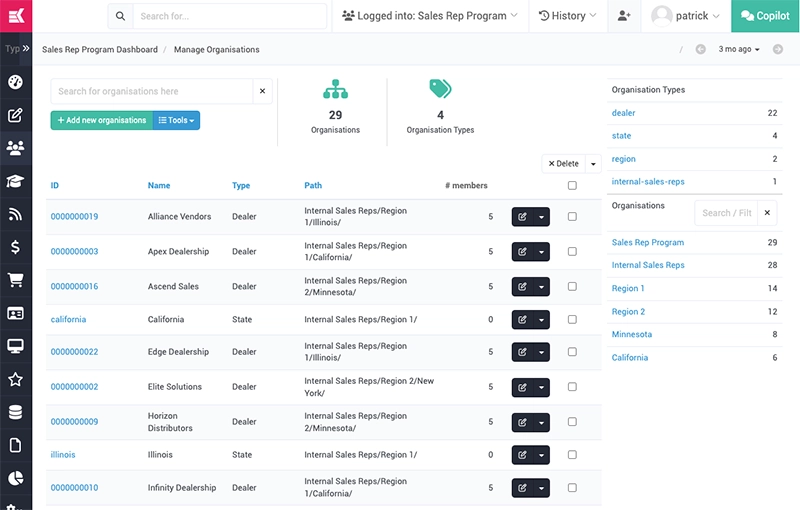Click the edit icon for Alliance Vendors

pos(522,217)
